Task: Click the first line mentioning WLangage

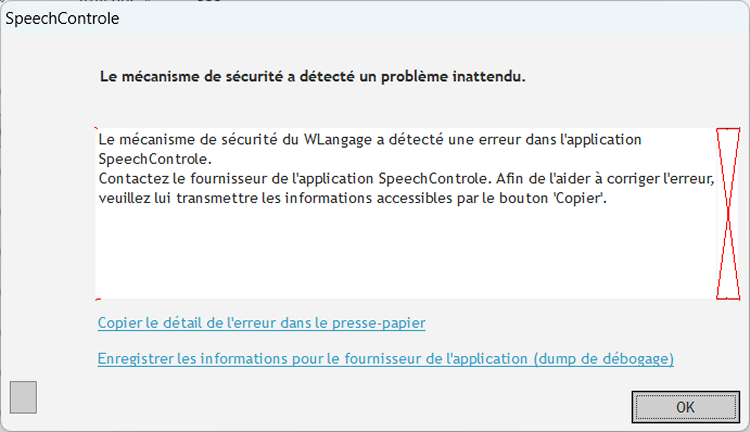Action: click(370, 139)
